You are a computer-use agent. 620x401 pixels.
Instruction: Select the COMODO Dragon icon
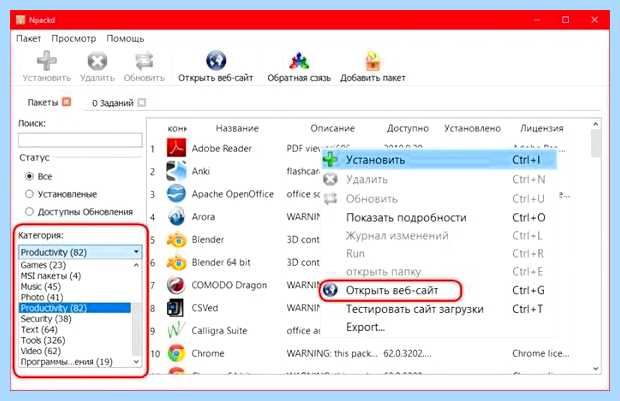(176, 285)
